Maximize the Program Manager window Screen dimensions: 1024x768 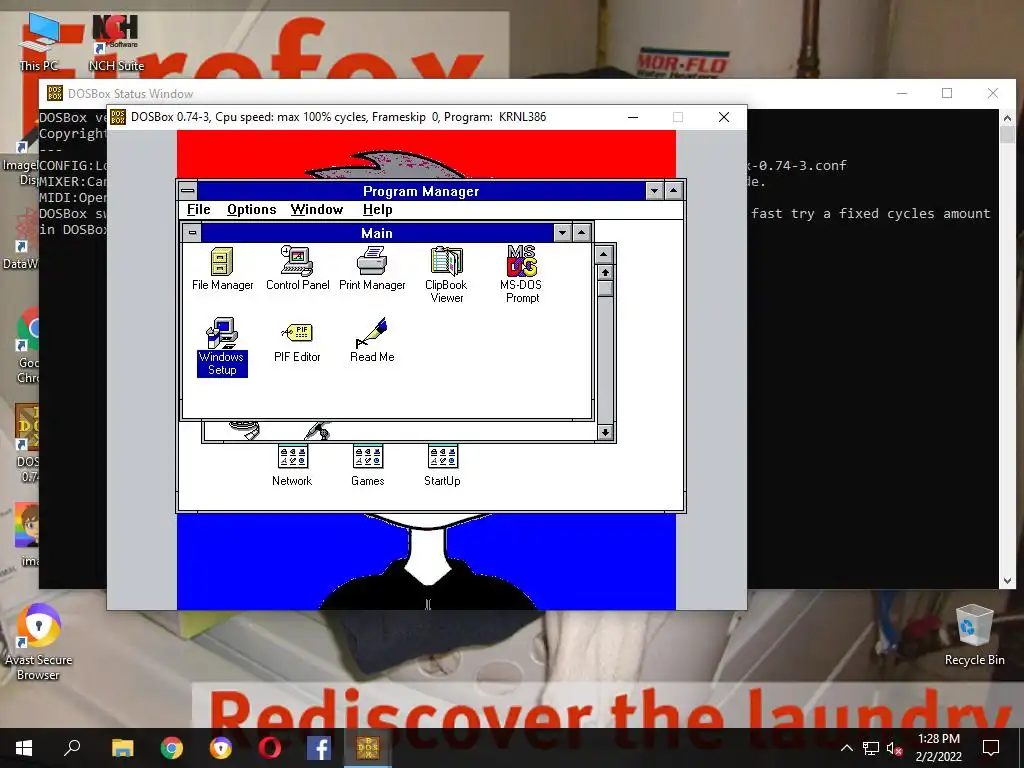pos(673,191)
